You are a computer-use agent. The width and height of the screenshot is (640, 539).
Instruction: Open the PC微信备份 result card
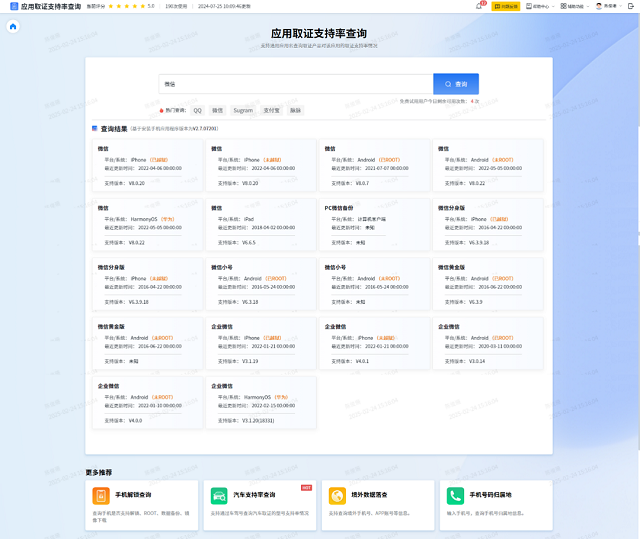click(374, 224)
